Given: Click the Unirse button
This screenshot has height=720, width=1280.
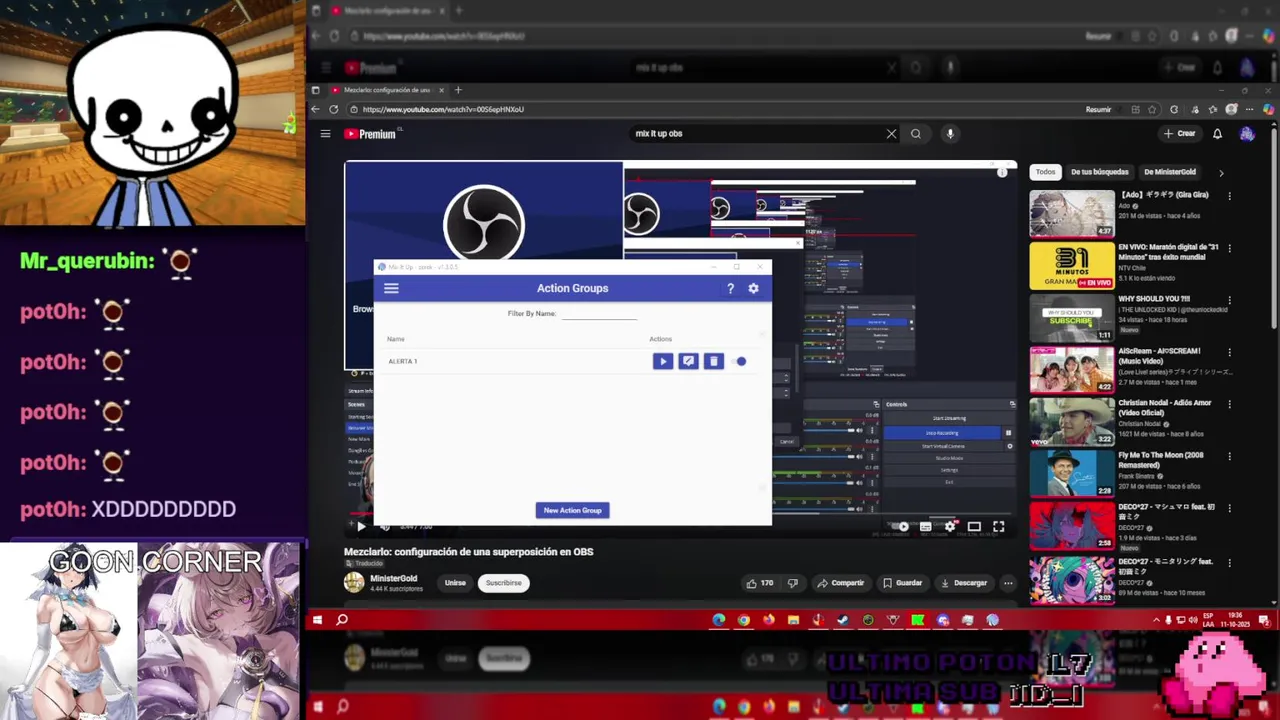Looking at the screenshot, I should (x=455, y=583).
